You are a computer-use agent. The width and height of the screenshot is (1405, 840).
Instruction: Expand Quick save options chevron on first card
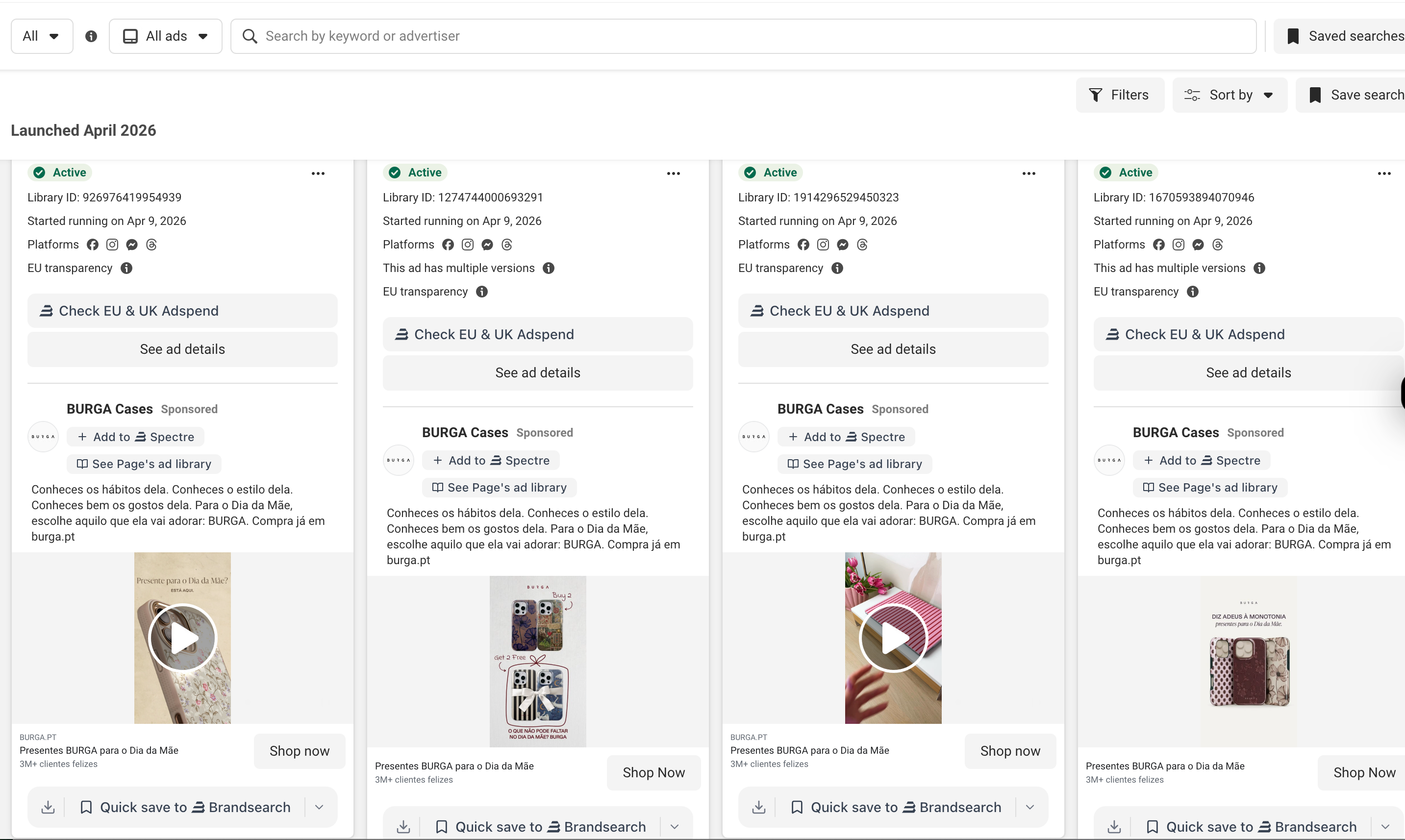click(319, 807)
